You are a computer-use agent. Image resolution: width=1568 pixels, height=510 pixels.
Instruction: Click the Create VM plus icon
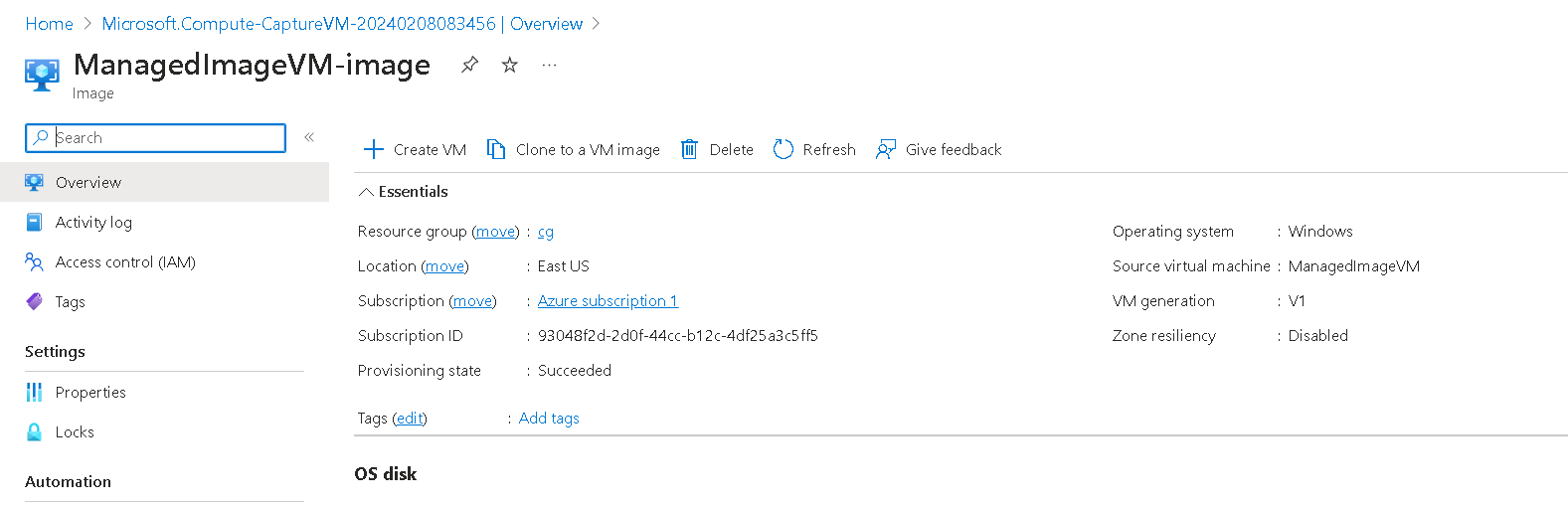click(374, 149)
